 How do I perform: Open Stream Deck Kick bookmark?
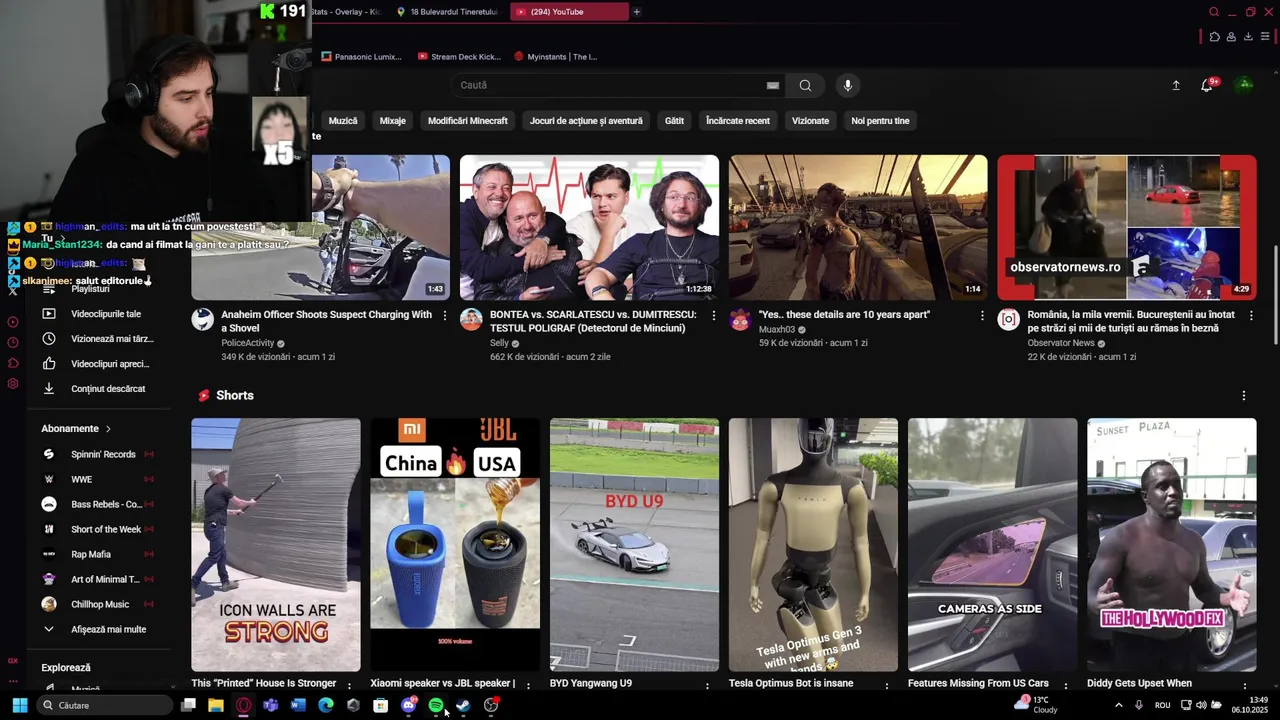coord(459,57)
